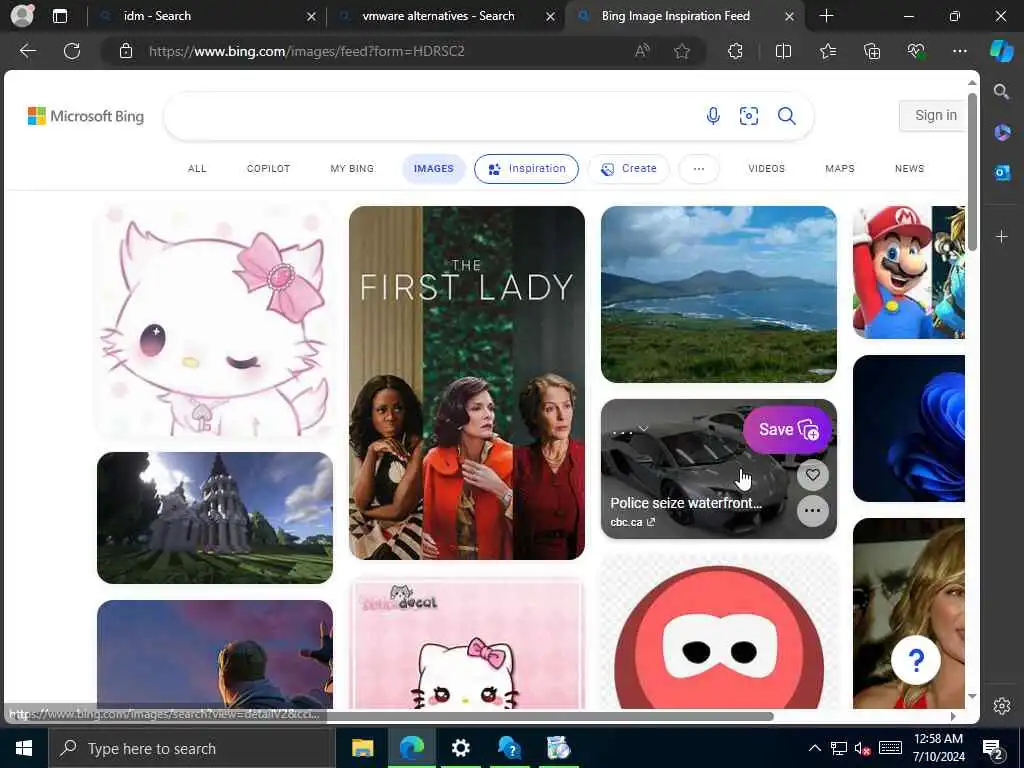
Task: Refresh the page with reload icon
Action: [x=72, y=51]
